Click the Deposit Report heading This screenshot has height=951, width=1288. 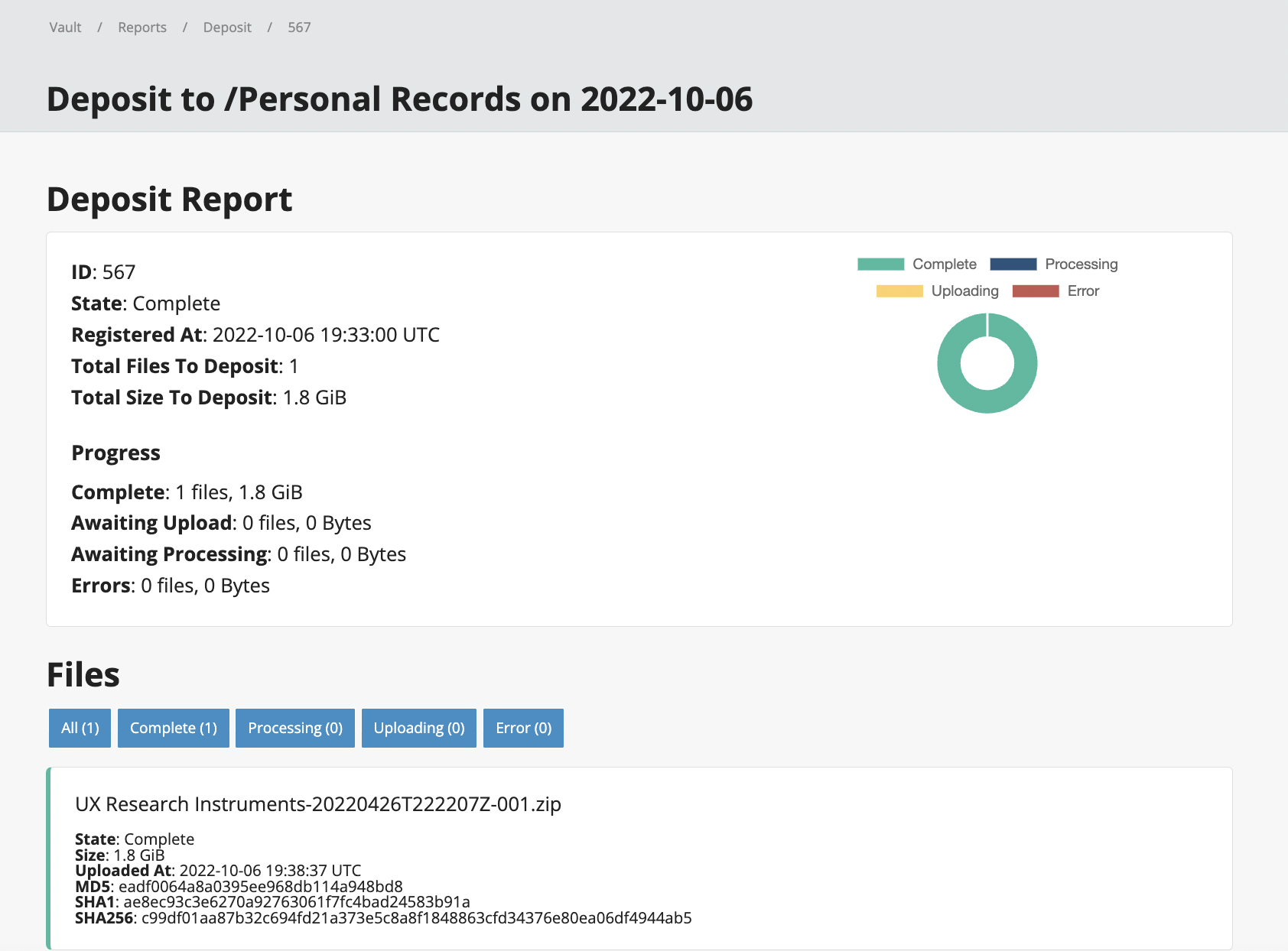pos(169,200)
